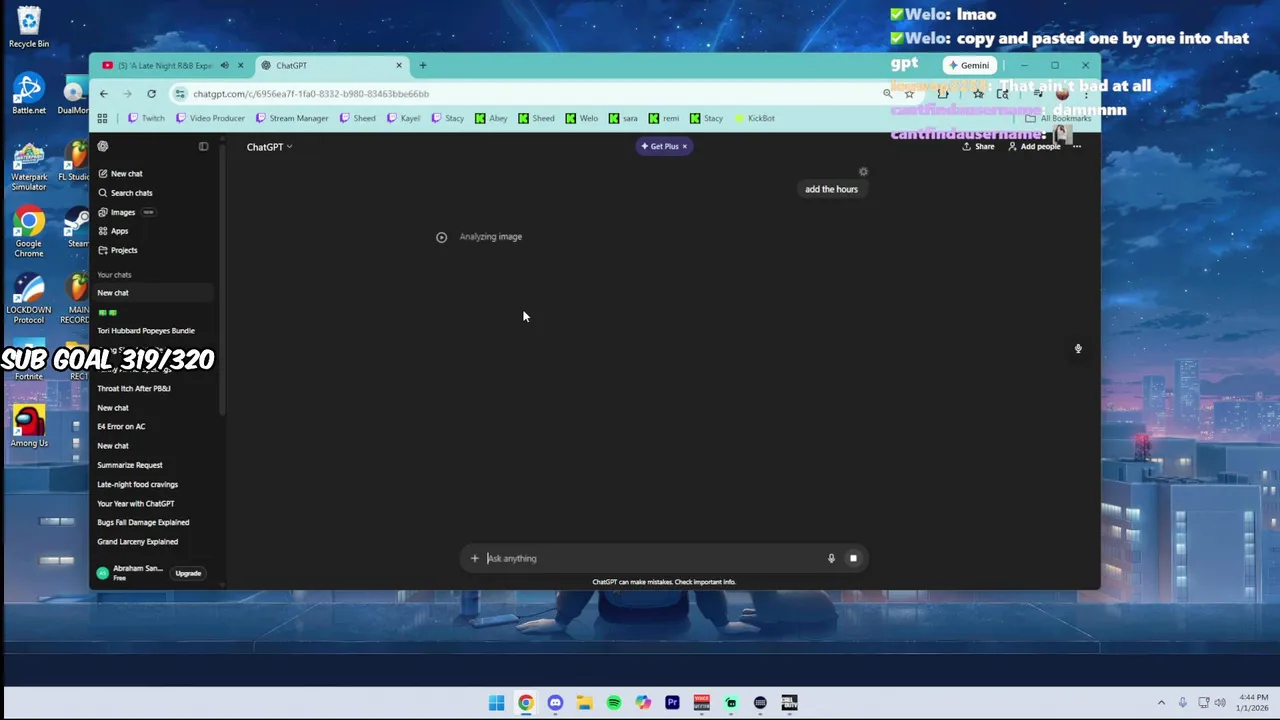Open the ChatGPT model selector dropdown
Image resolution: width=1280 pixels, height=720 pixels.
269,147
